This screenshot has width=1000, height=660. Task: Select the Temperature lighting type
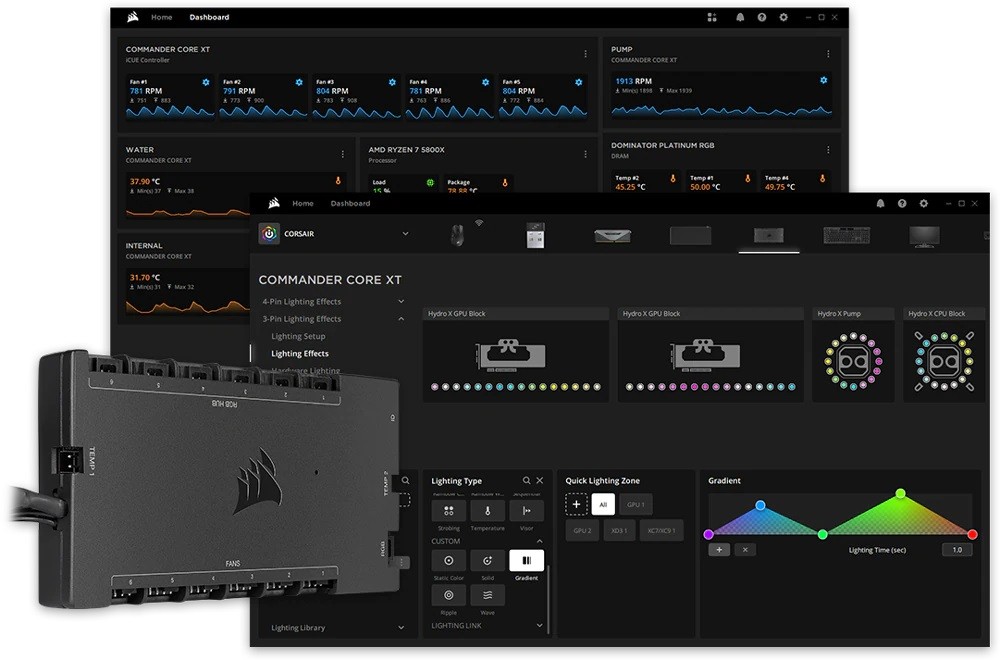coord(487,511)
